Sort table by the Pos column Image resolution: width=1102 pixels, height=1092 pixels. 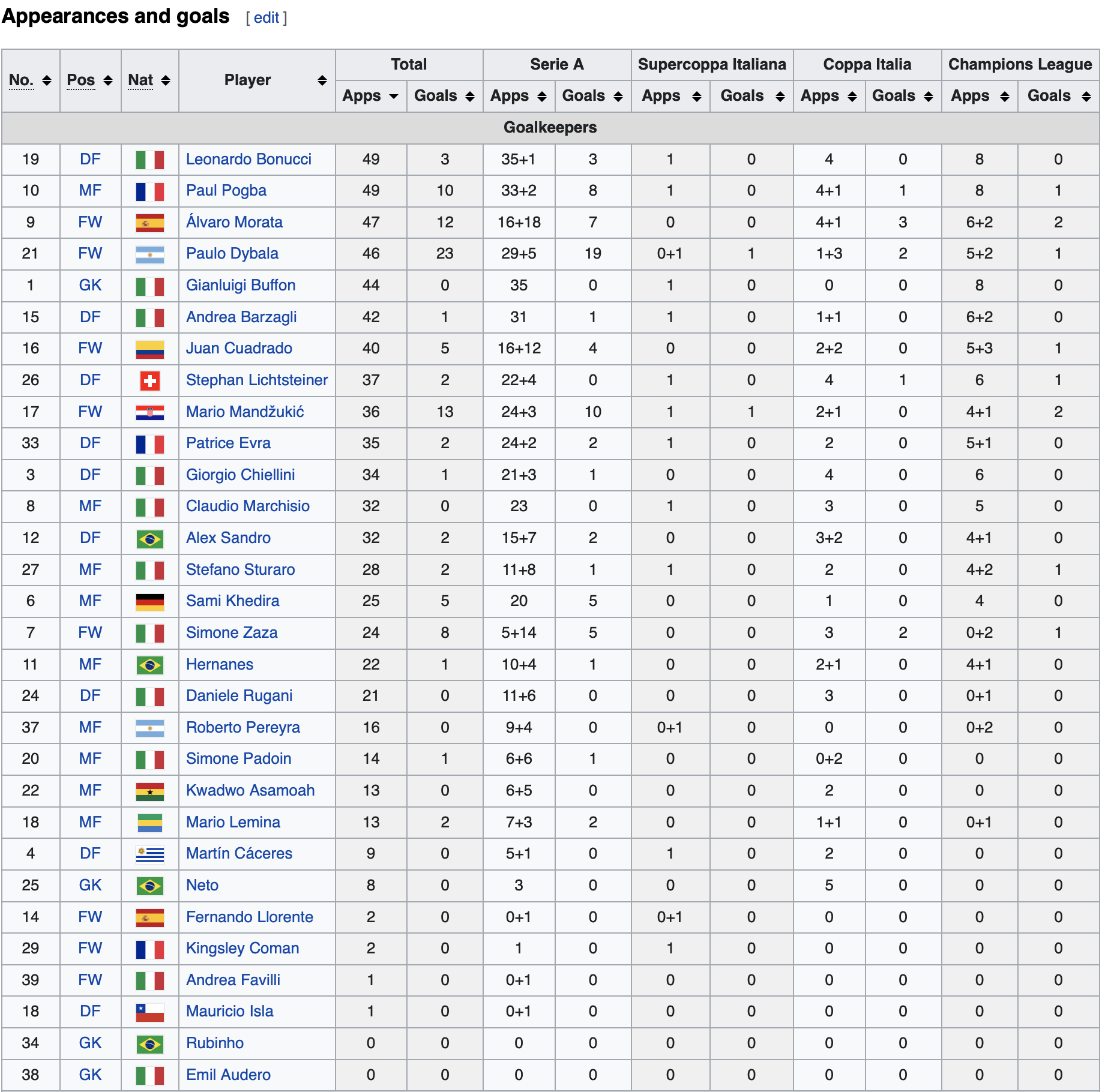(x=90, y=80)
